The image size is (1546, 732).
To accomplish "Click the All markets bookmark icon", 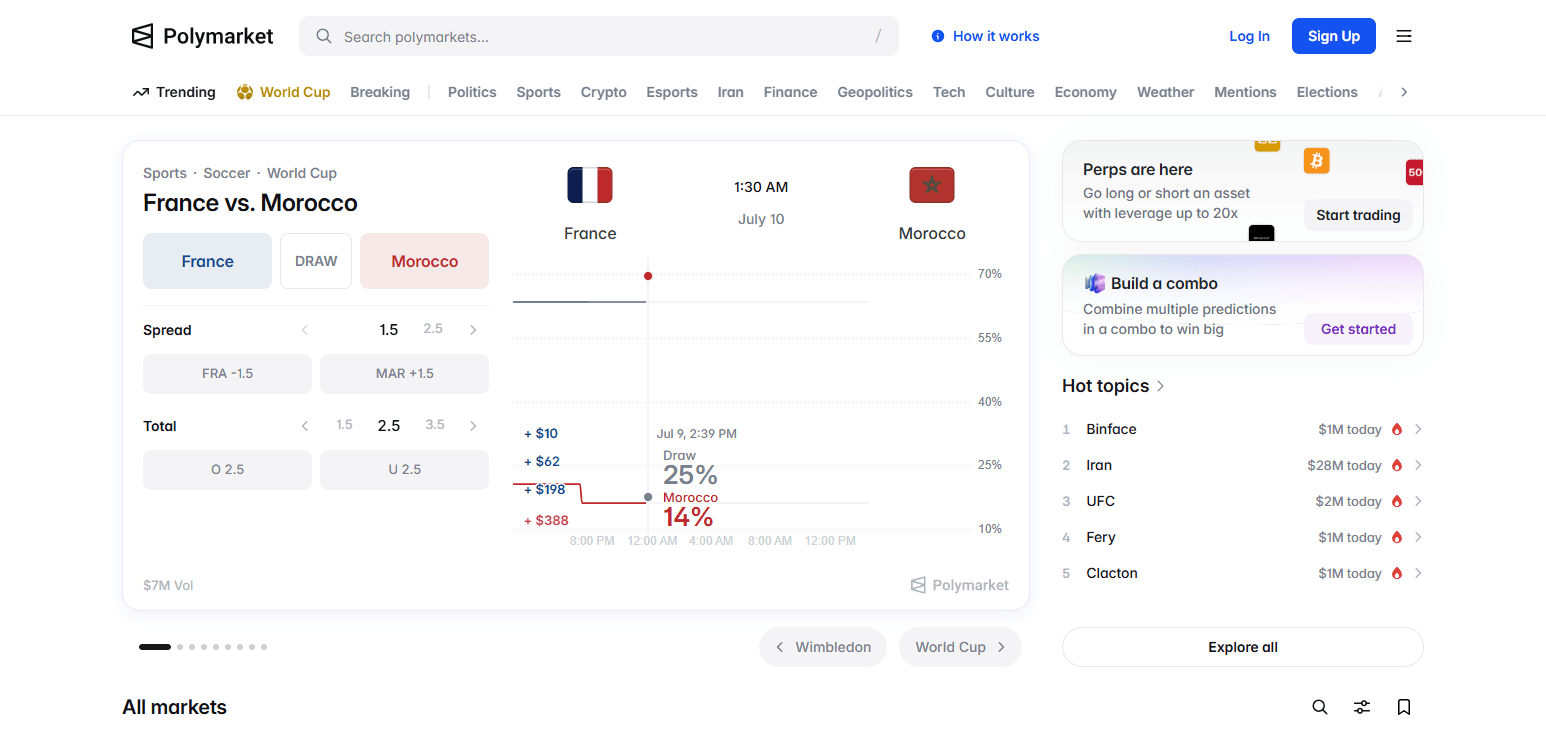I will click(x=1404, y=707).
